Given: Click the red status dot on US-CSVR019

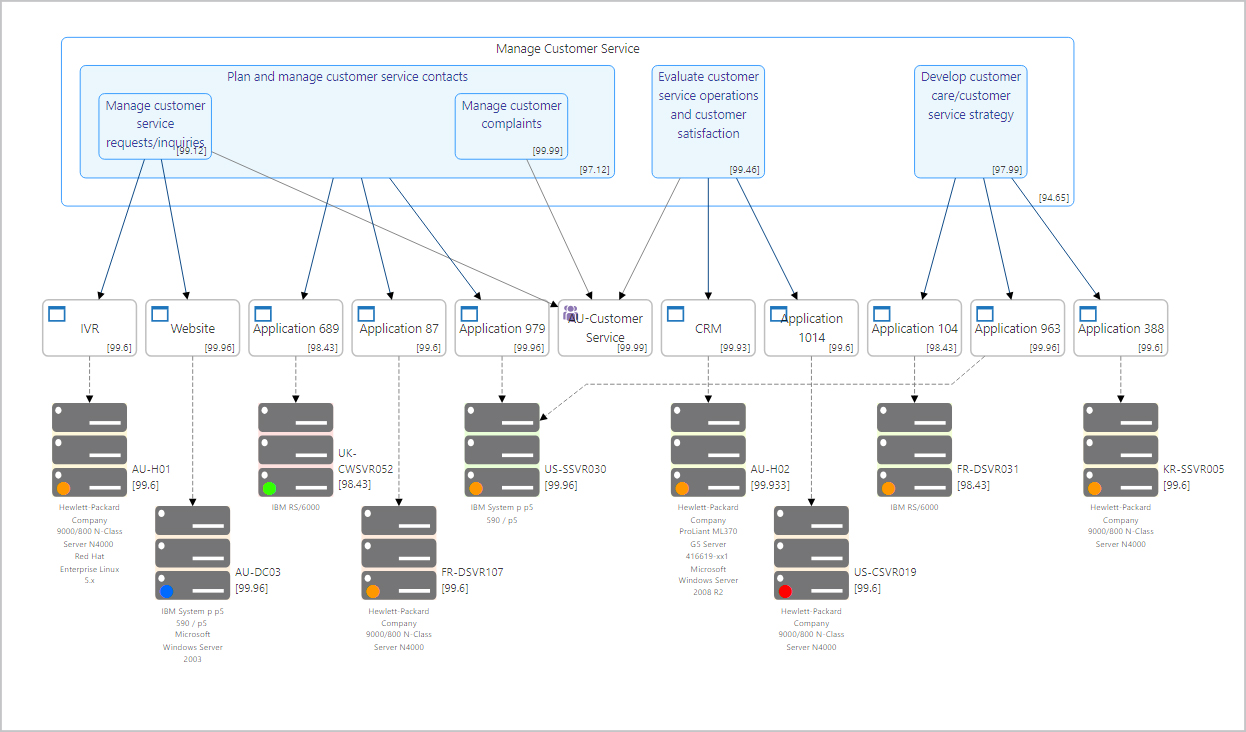Looking at the screenshot, I should coord(785,591).
